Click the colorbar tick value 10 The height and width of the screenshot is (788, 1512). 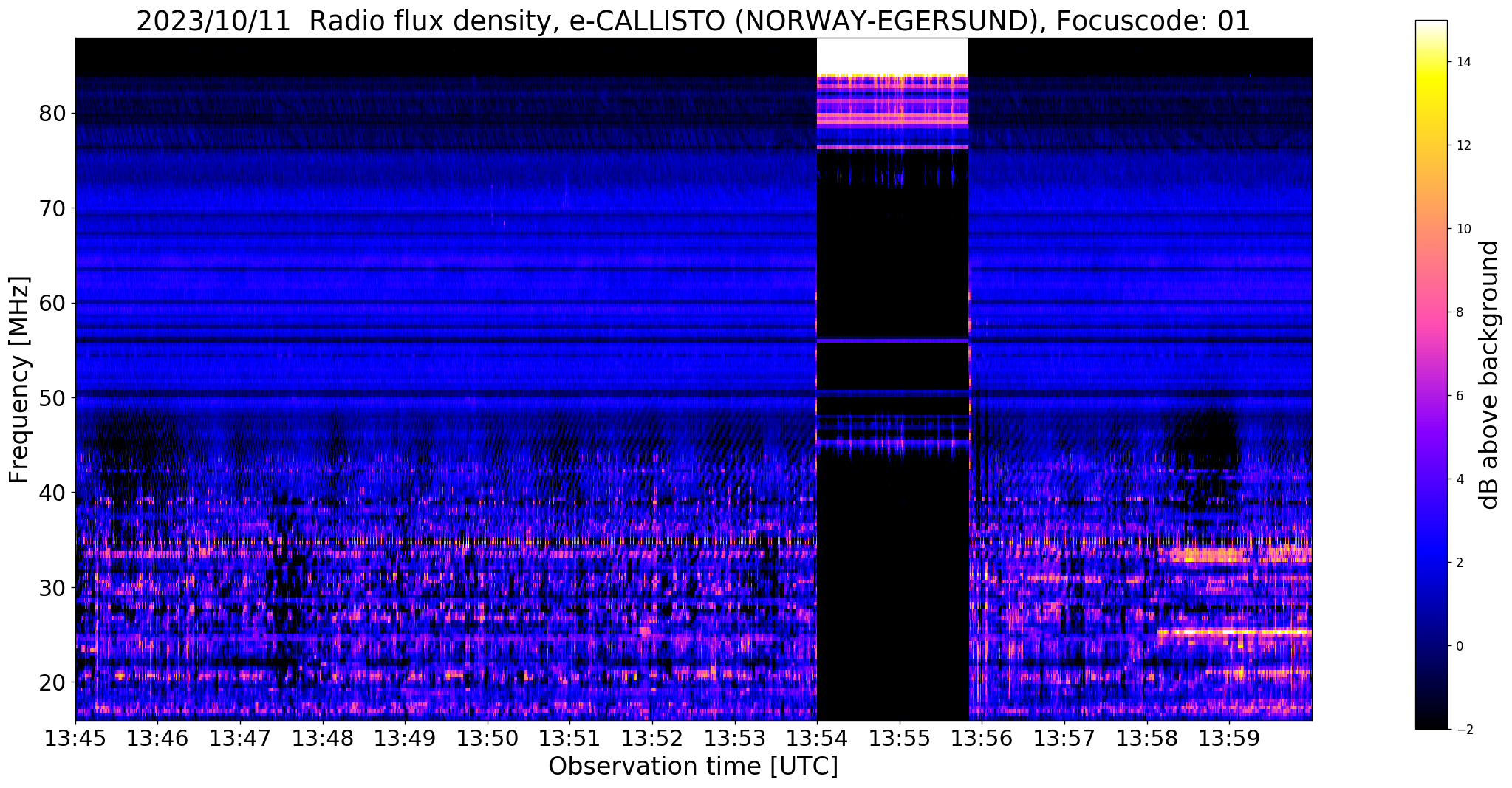tap(1463, 229)
